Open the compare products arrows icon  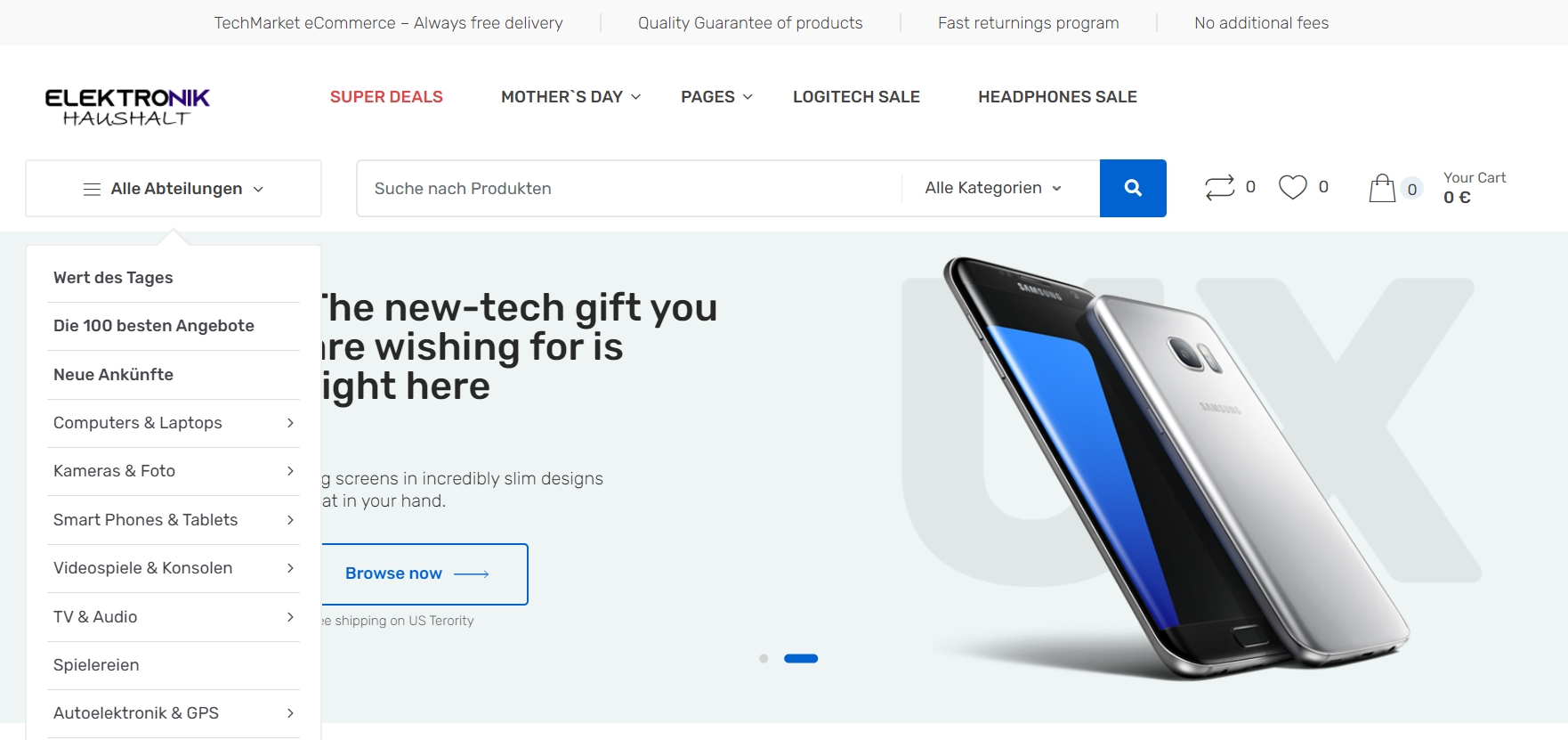(1219, 187)
